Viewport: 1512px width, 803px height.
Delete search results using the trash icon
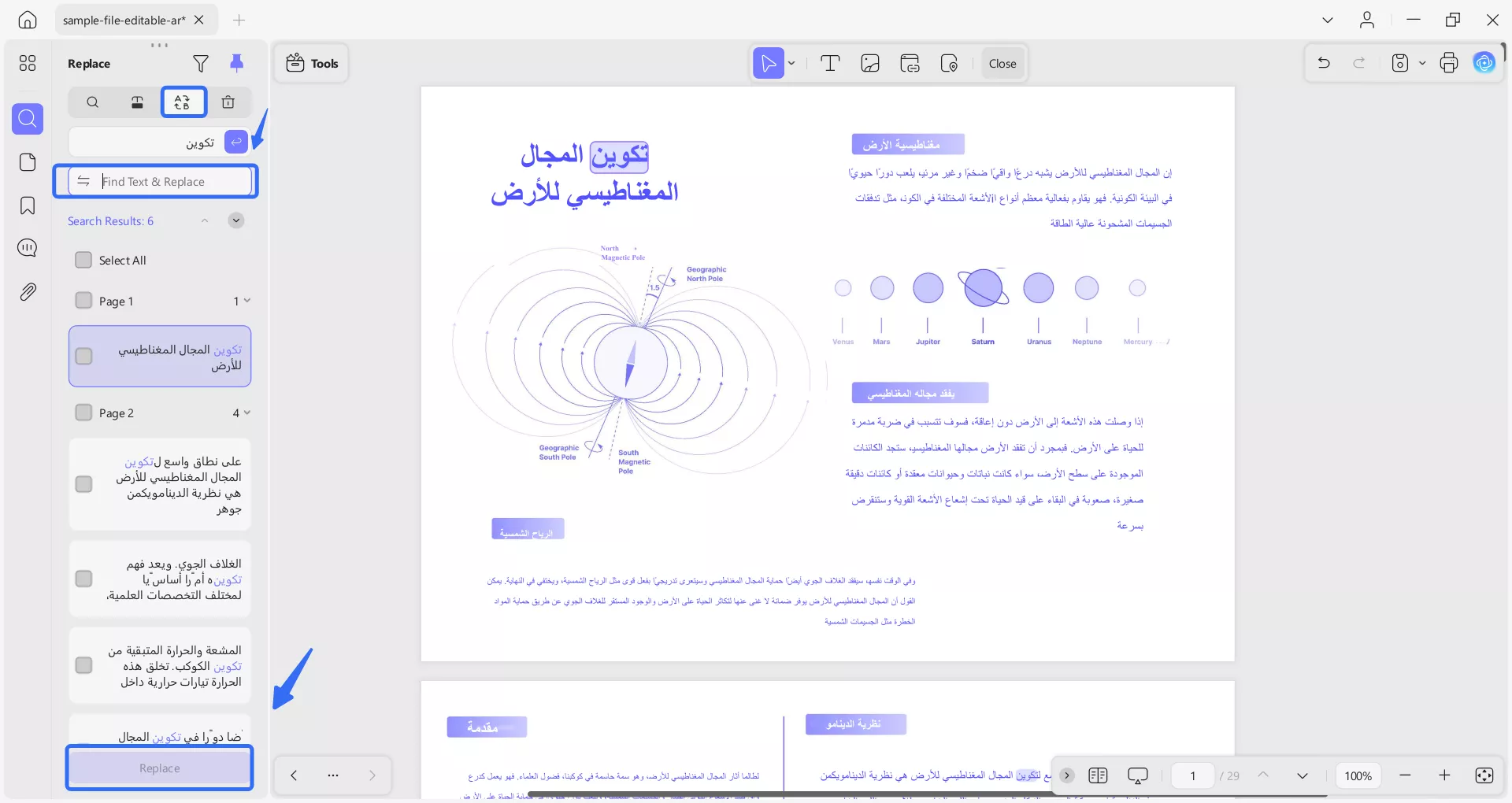[228, 102]
